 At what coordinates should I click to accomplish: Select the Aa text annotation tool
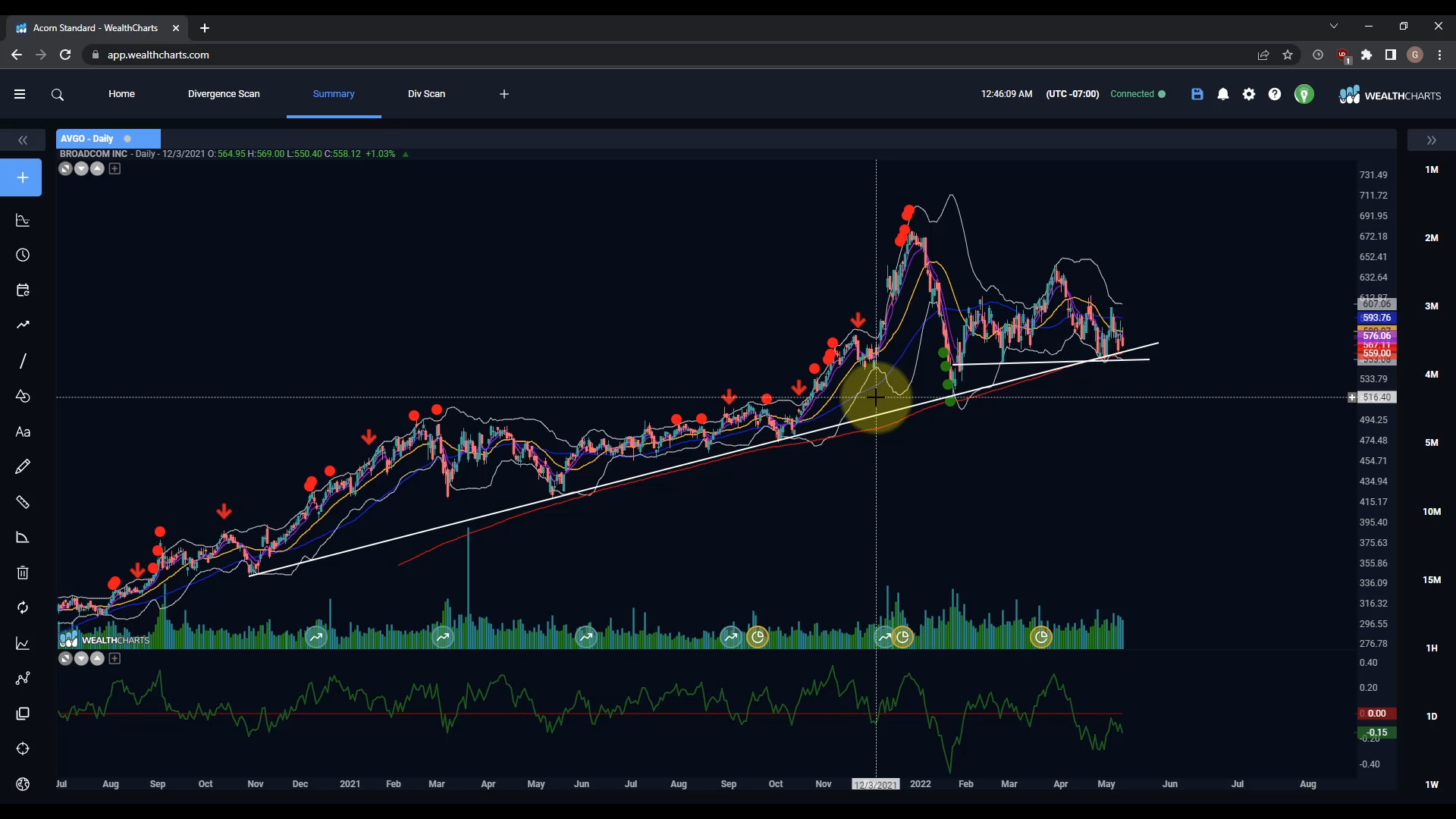click(23, 431)
